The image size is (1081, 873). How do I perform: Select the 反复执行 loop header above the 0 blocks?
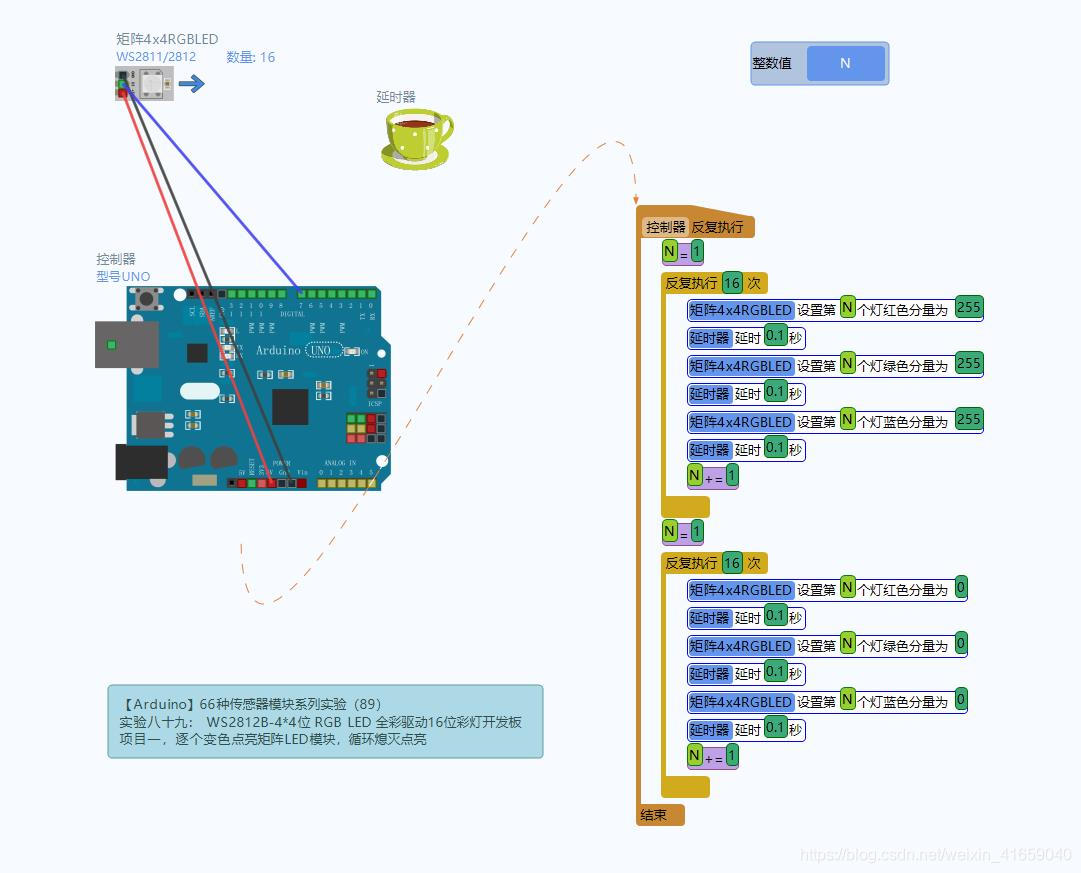pos(714,563)
